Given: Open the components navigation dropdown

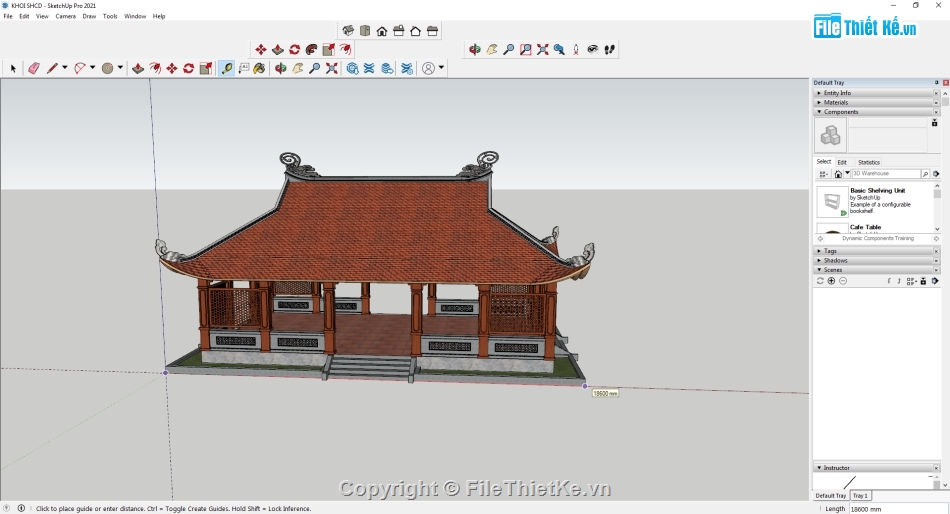Looking at the screenshot, I should [x=847, y=173].
